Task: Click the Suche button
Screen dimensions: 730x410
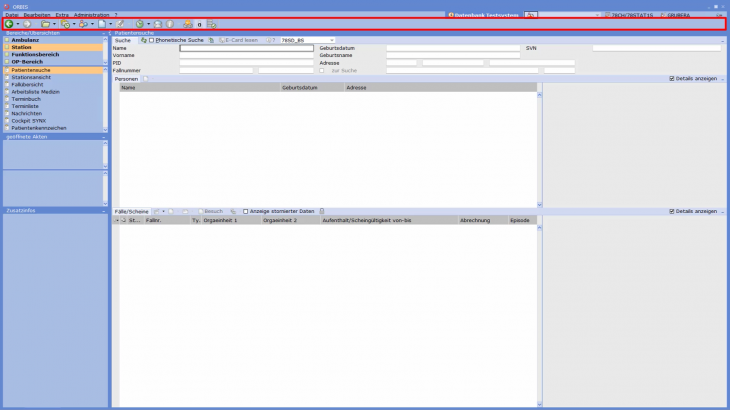Action: [122, 40]
